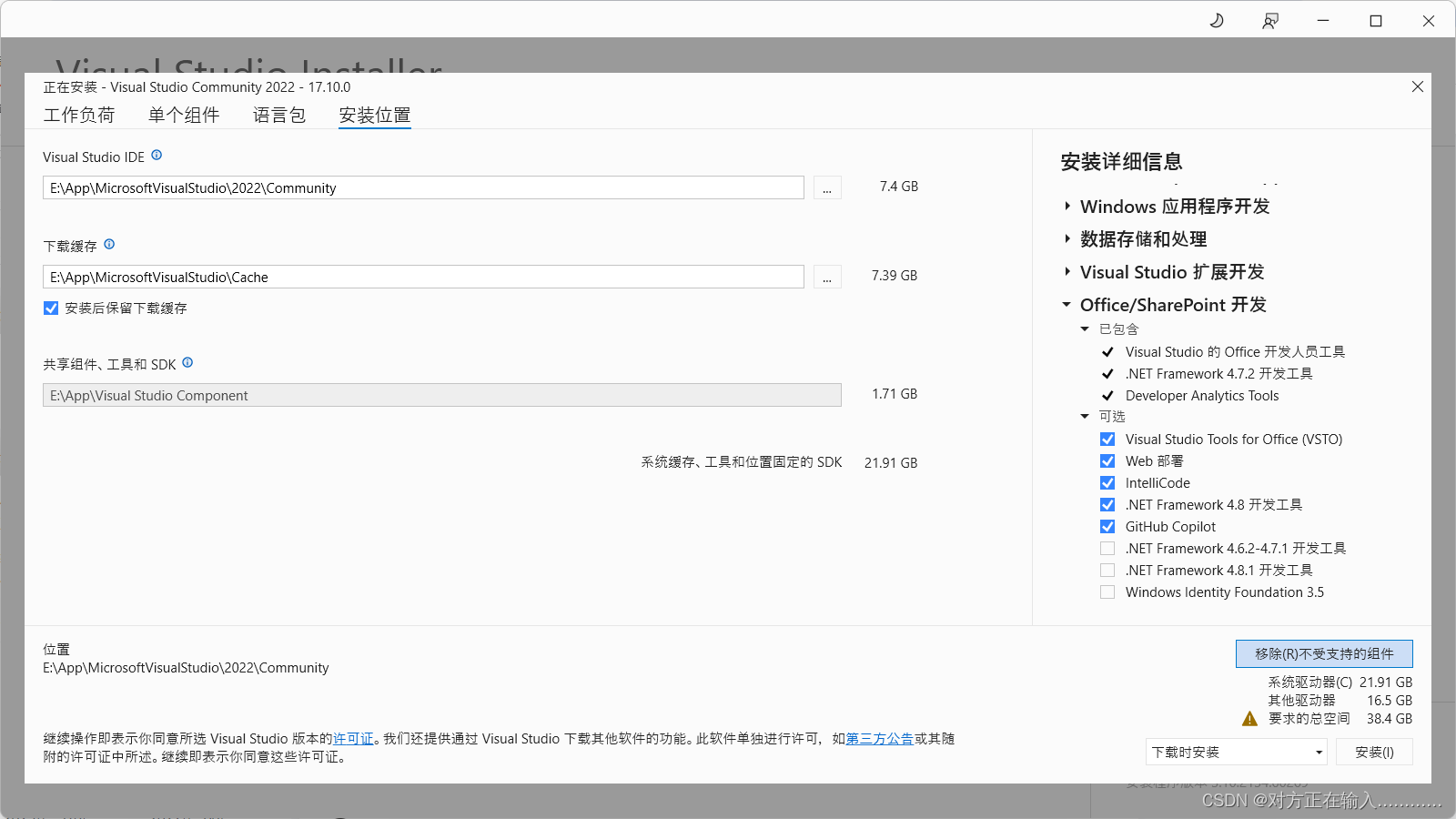Image resolution: width=1456 pixels, height=819 pixels.
Task: Click the 安装详细信息 heading
Action: [x=1121, y=162]
